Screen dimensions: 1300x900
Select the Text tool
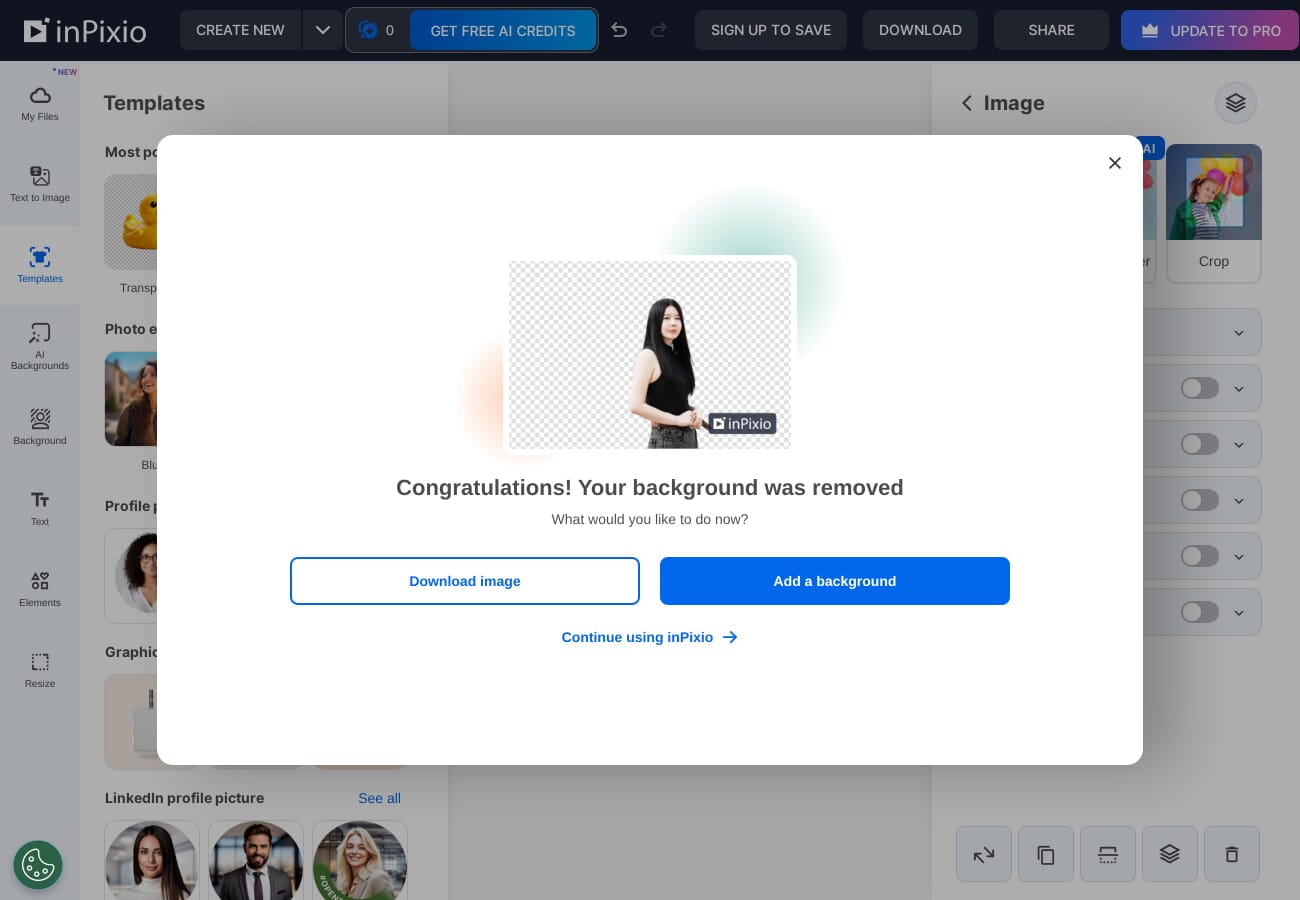(x=40, y=507)
